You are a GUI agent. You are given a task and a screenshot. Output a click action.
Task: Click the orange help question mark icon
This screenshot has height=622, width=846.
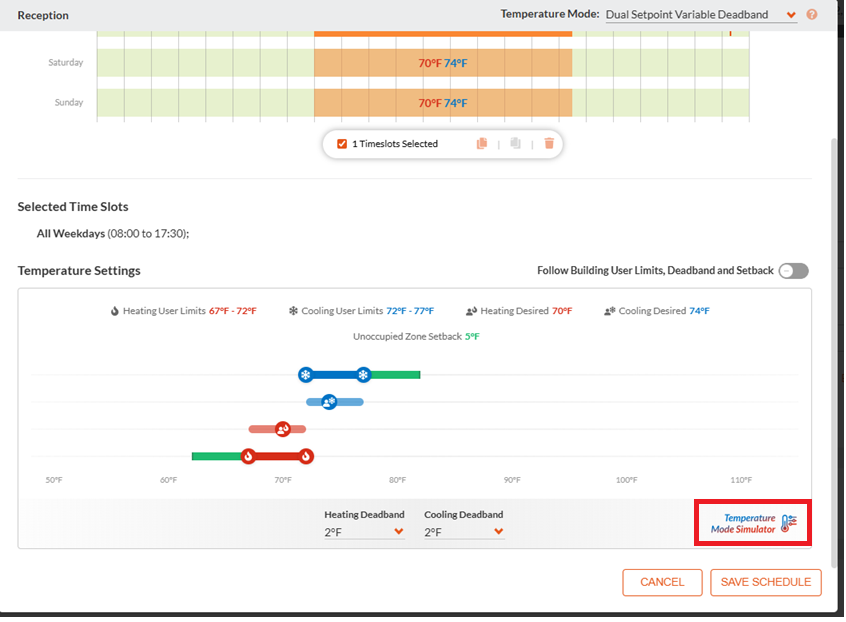[x=811, y=15]
